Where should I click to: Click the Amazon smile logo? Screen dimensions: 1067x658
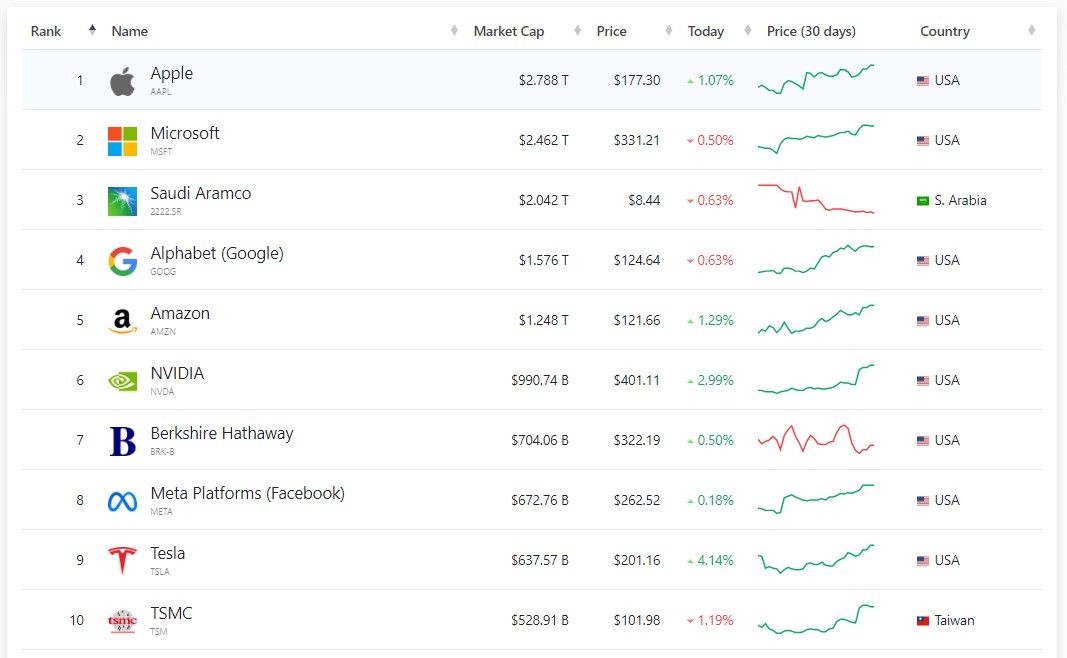click(122, 321)
